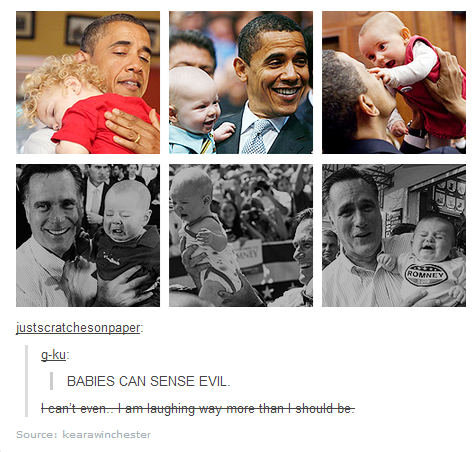476x452 pixels.
Task: Open grayscale photo of crying baby in dark polo
Action: tap(88, 235)
